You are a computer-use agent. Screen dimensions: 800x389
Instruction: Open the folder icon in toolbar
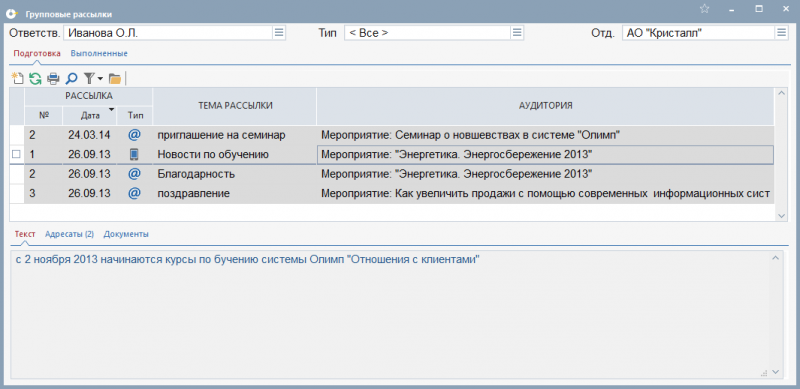[x=115, y=79]
